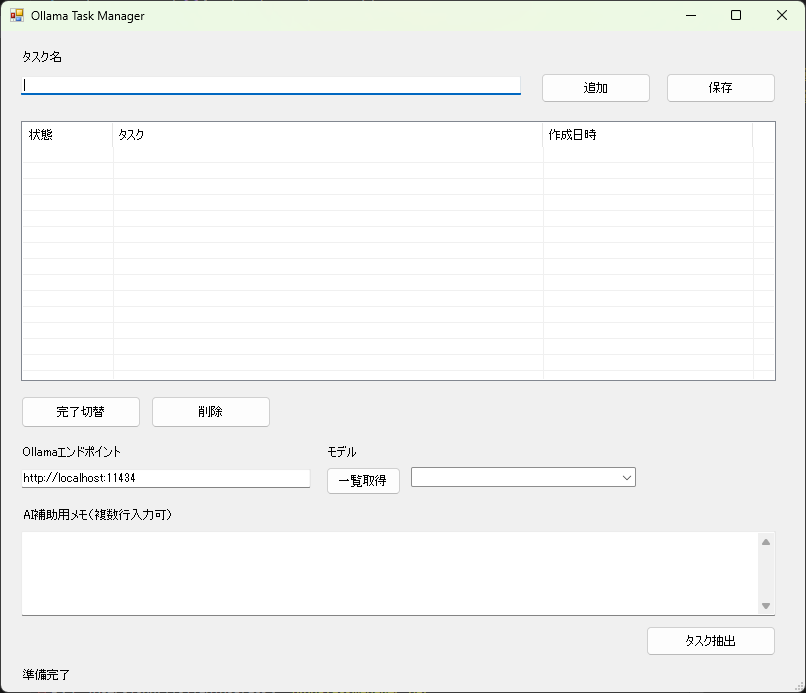
Task: Click the memo scrollbar down arrow
Action: click(766, 606)
